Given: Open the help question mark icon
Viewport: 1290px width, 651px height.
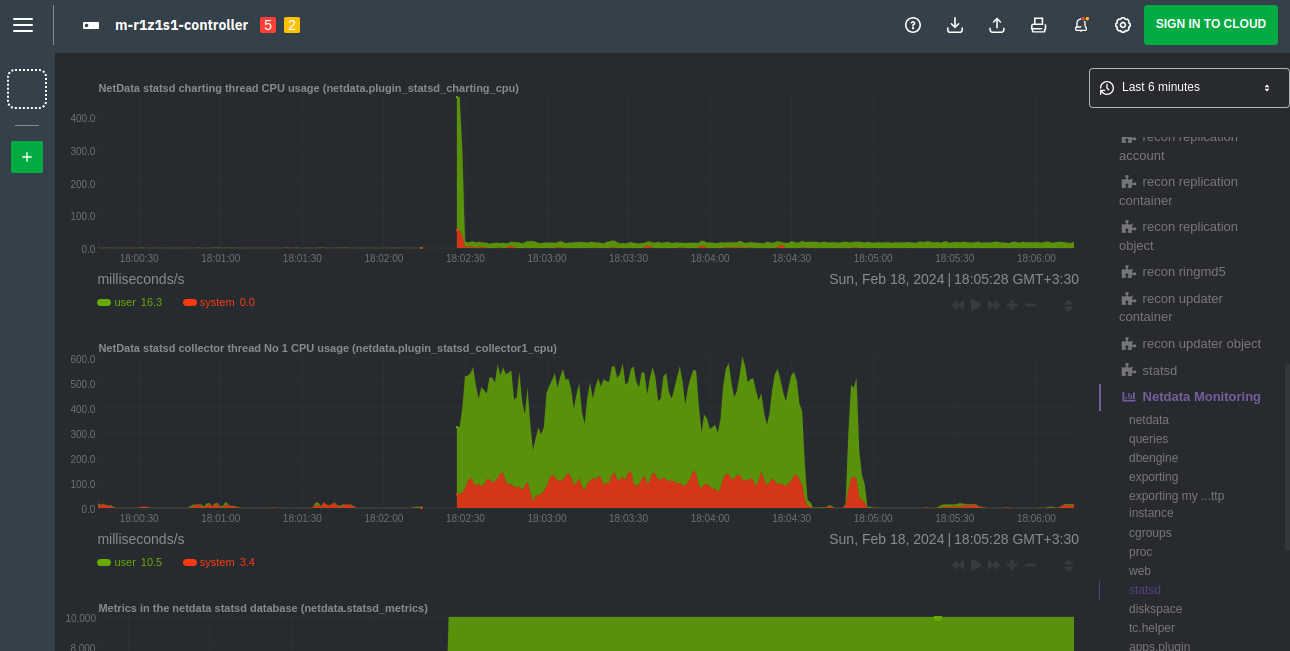Looking at the screenshot, I should tap(912, 25).
